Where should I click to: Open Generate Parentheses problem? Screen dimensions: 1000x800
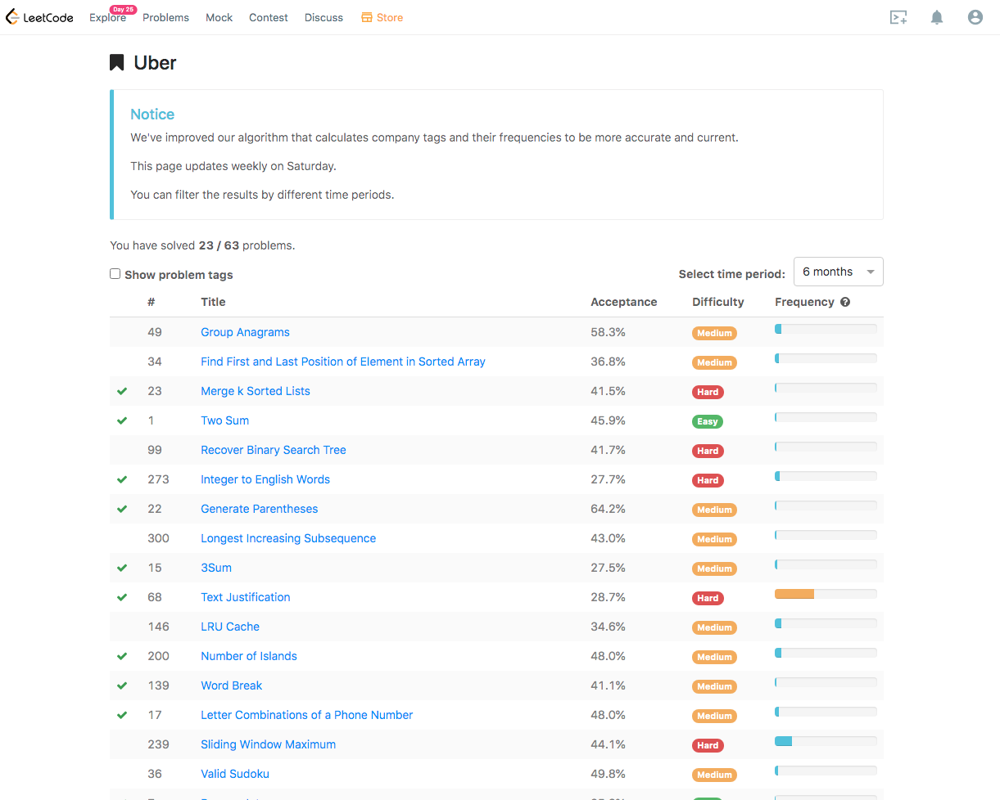(x=259, y=508)
